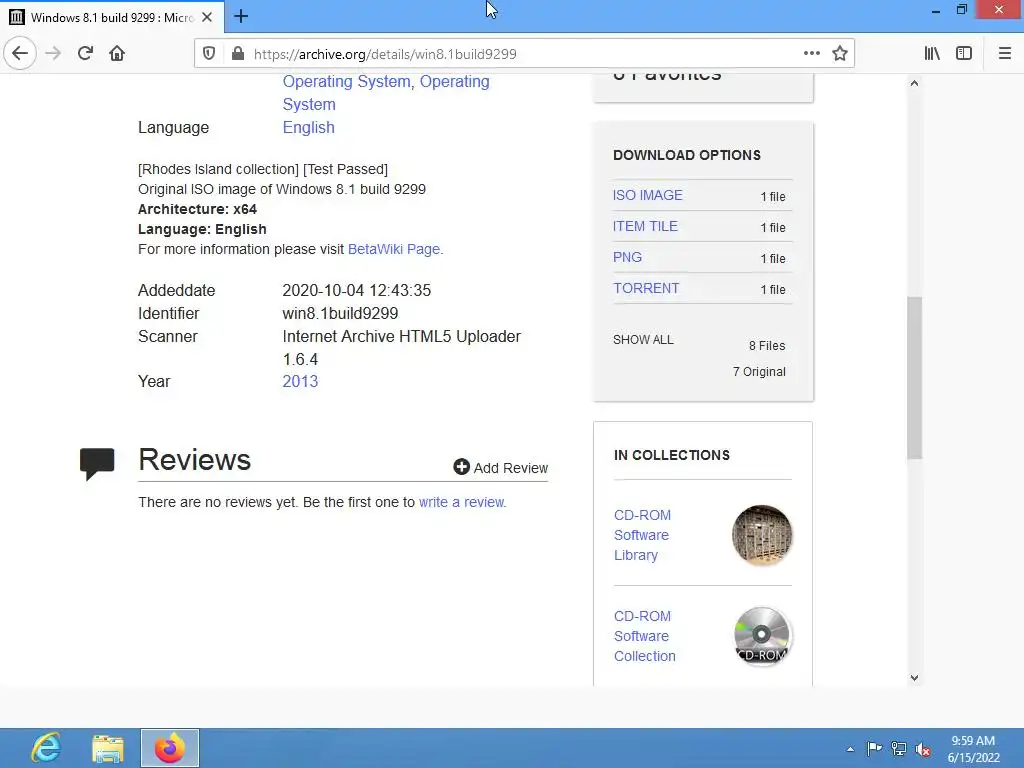1024x768 pixels.
Task: Open the English language link
Action: (308, 127)
